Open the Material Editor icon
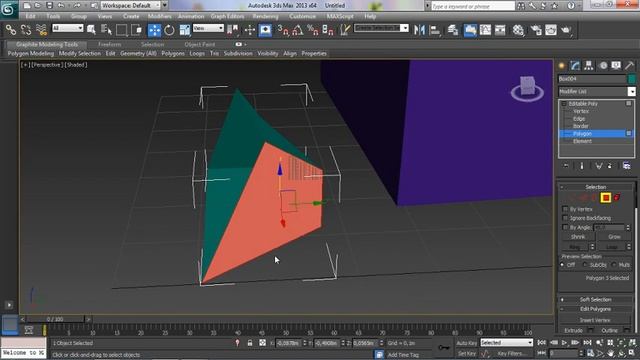This screenshot has height=360, width=640. (x=518, y=30)
